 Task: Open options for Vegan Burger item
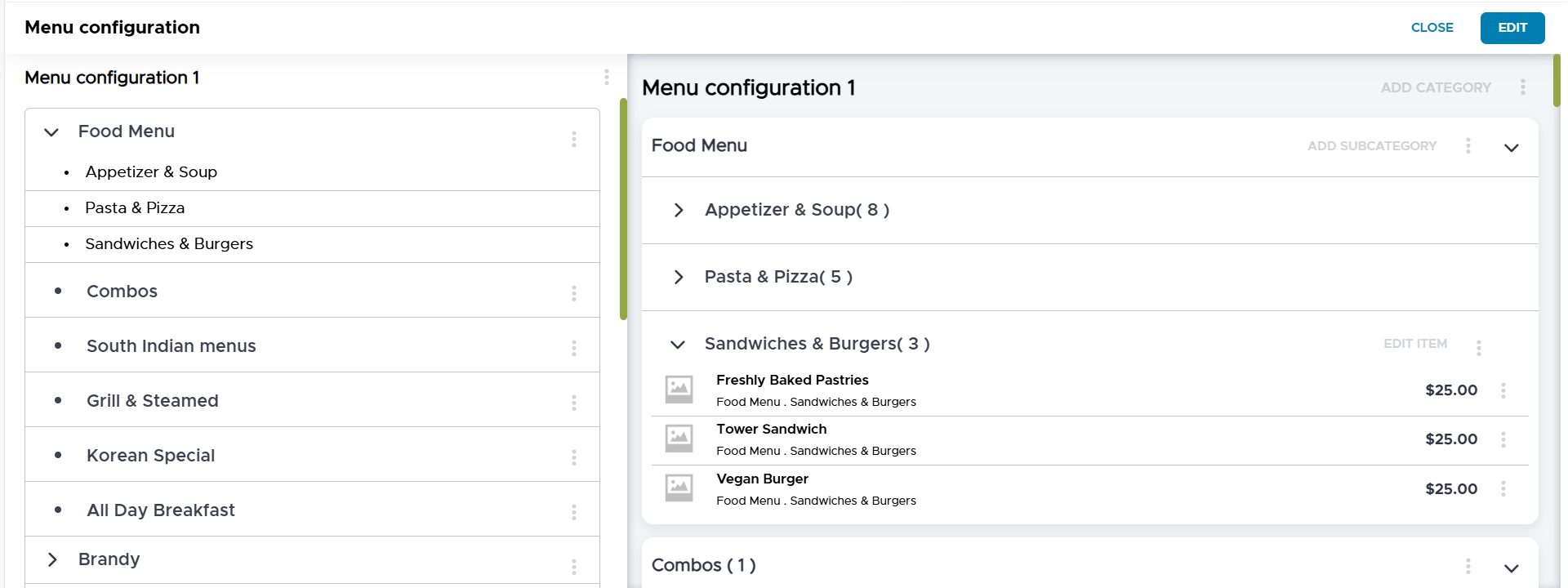tap(1503, 488)
